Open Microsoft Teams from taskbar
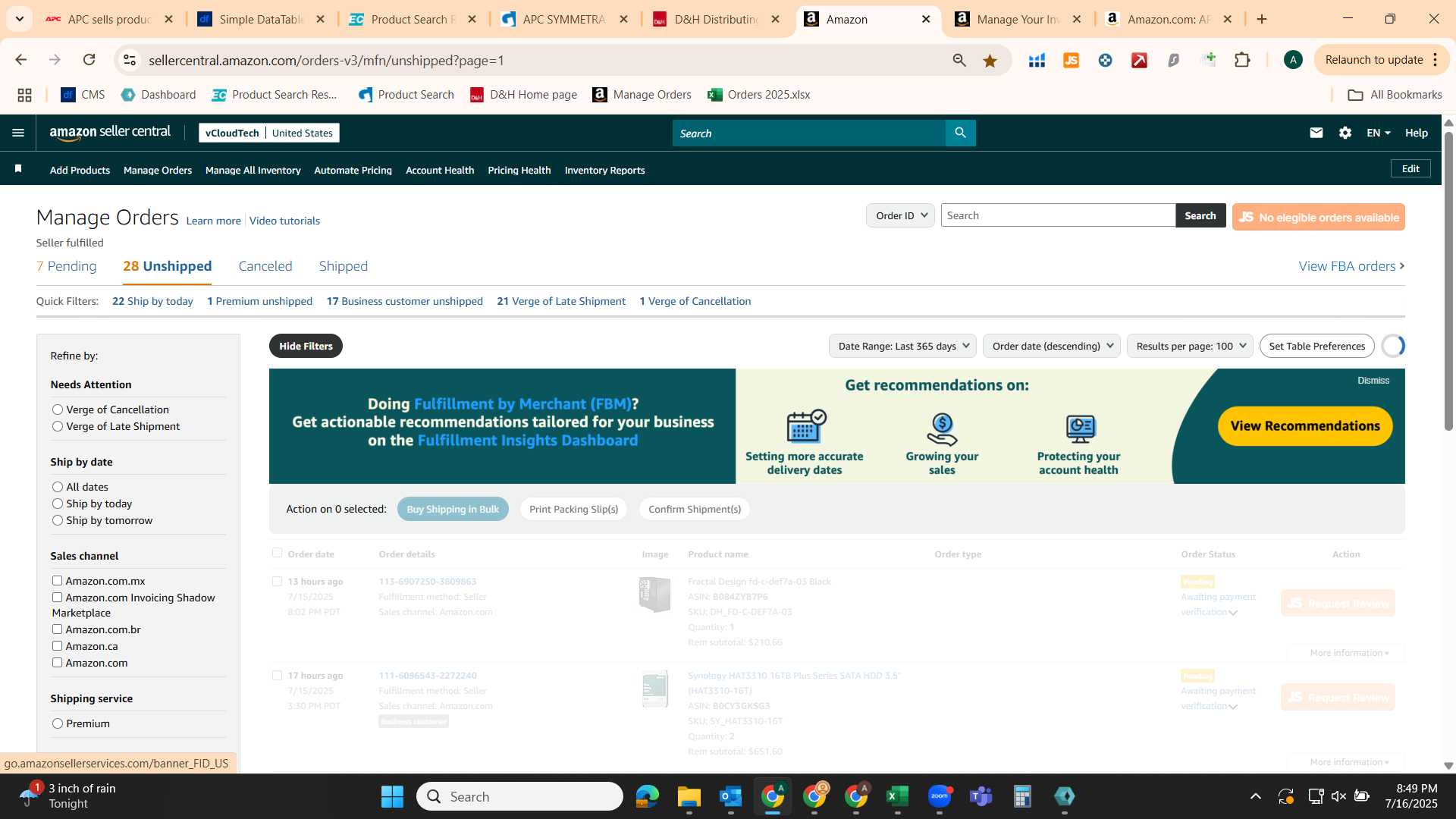Screen dimensions: 1456x819 coord(981,796)
